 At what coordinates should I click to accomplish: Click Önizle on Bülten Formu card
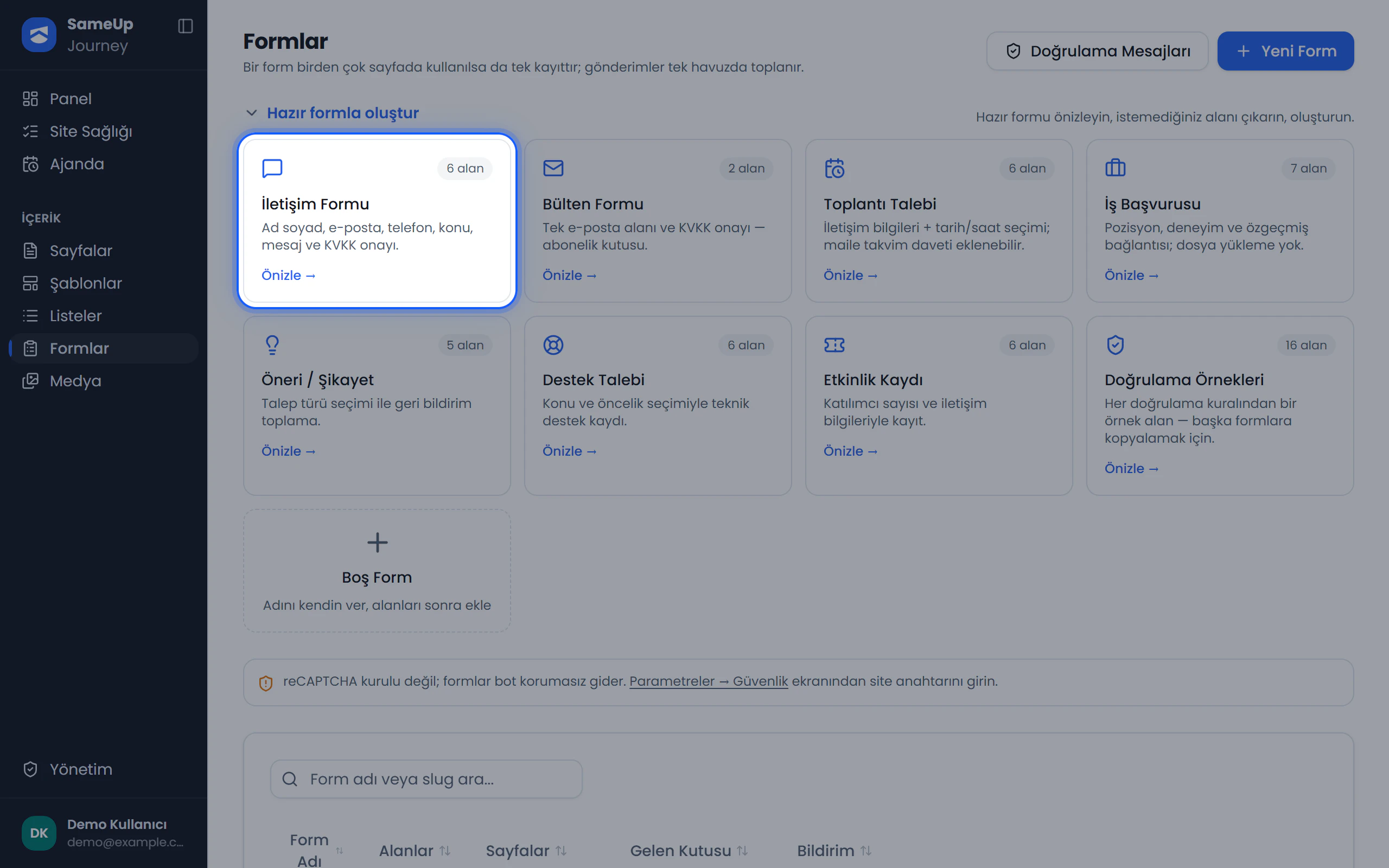pos(570,276)
